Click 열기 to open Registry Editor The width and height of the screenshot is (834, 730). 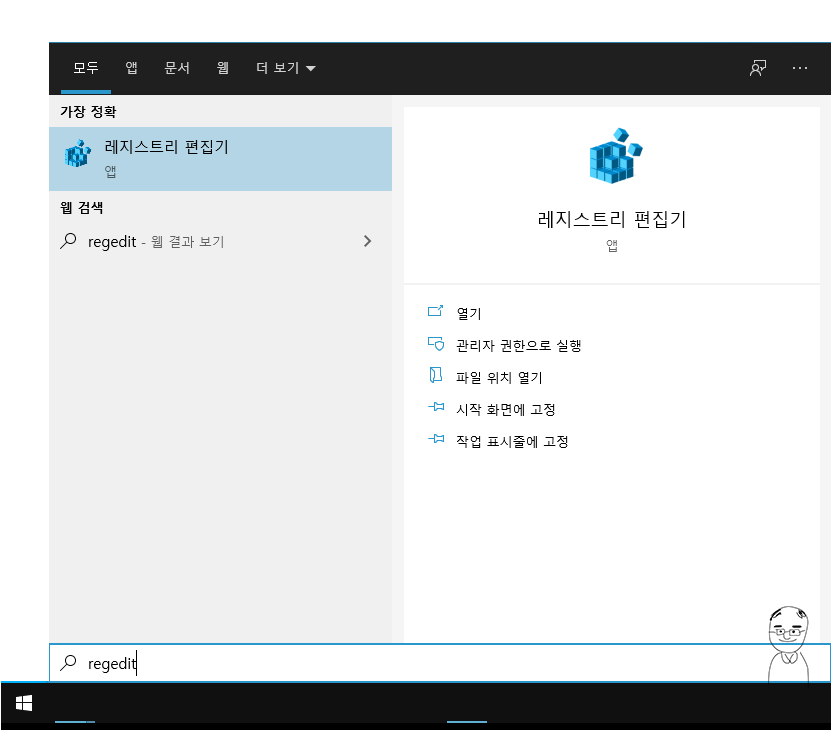pyautogui.click(x=469, y=313)
